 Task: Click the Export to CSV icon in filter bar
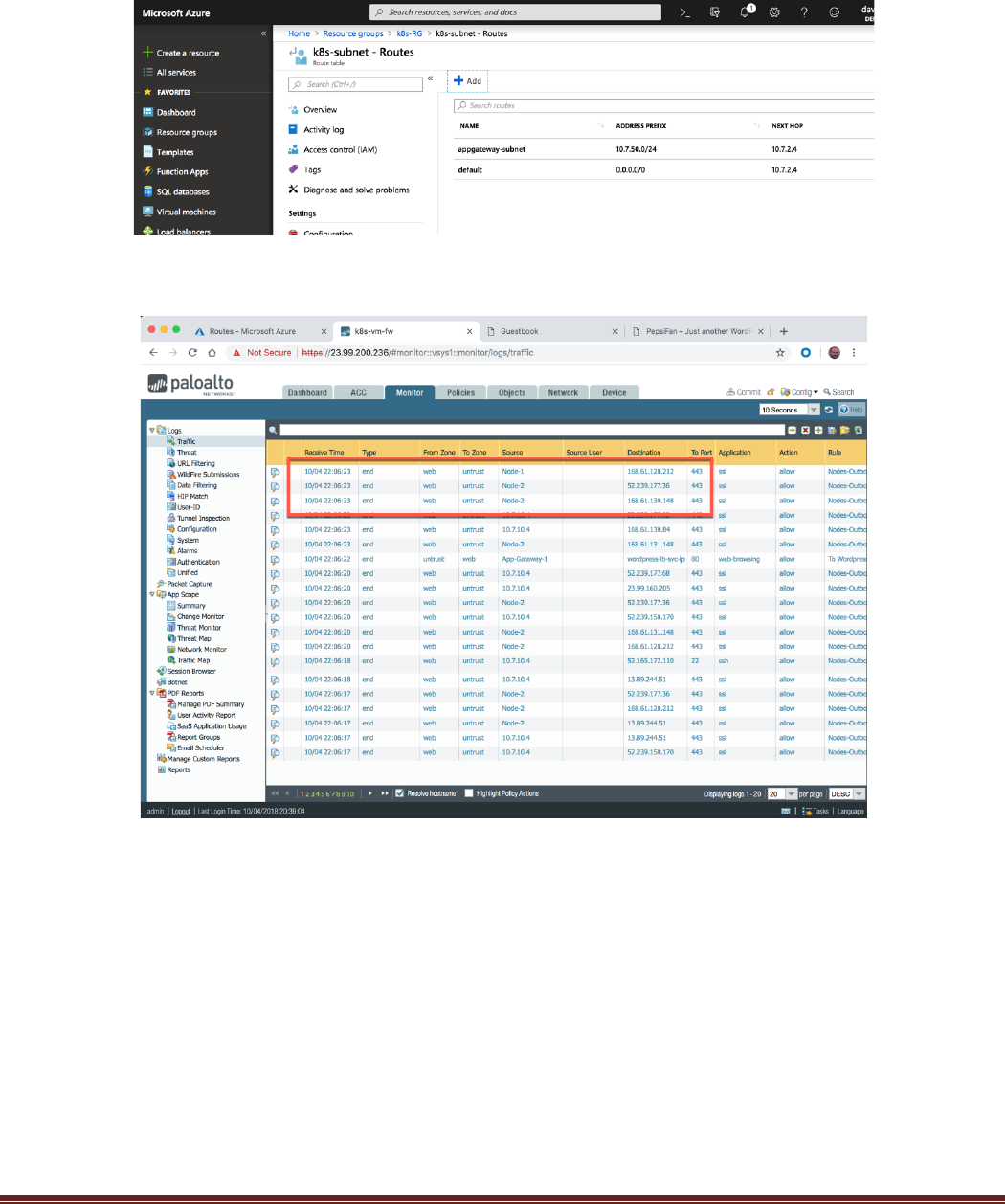coord(859,431)
